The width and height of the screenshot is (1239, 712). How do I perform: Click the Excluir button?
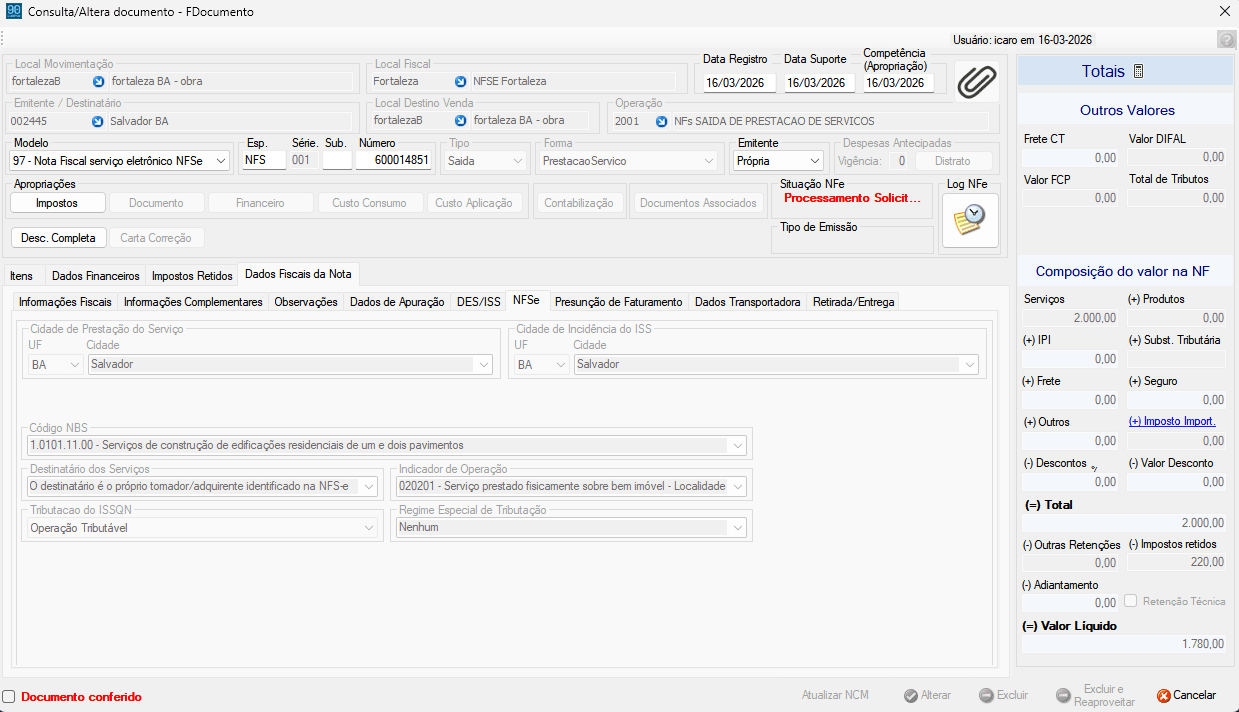tap(1003, 695)
